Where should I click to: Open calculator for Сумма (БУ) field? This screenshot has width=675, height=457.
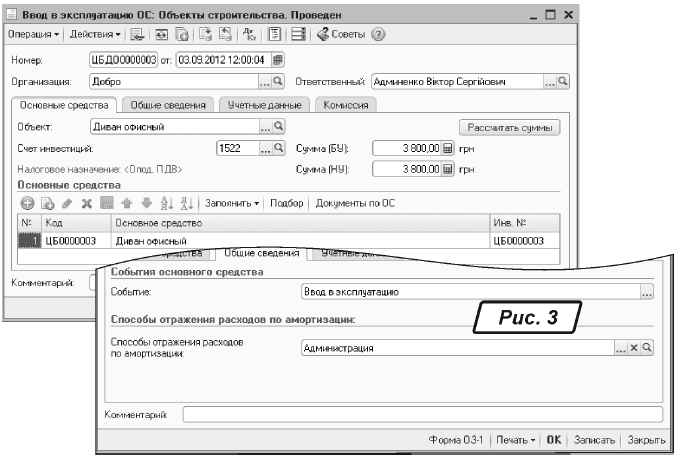coord(447,148)
